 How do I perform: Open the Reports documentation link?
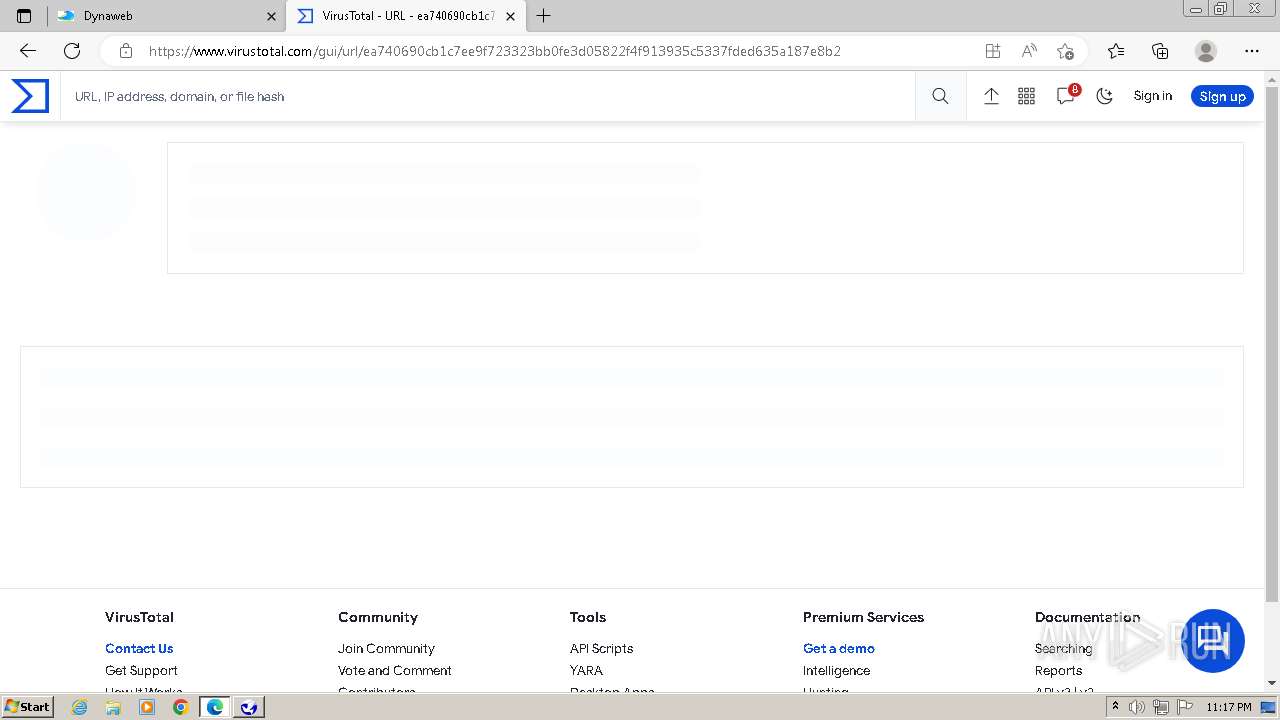coord(1058,670)
